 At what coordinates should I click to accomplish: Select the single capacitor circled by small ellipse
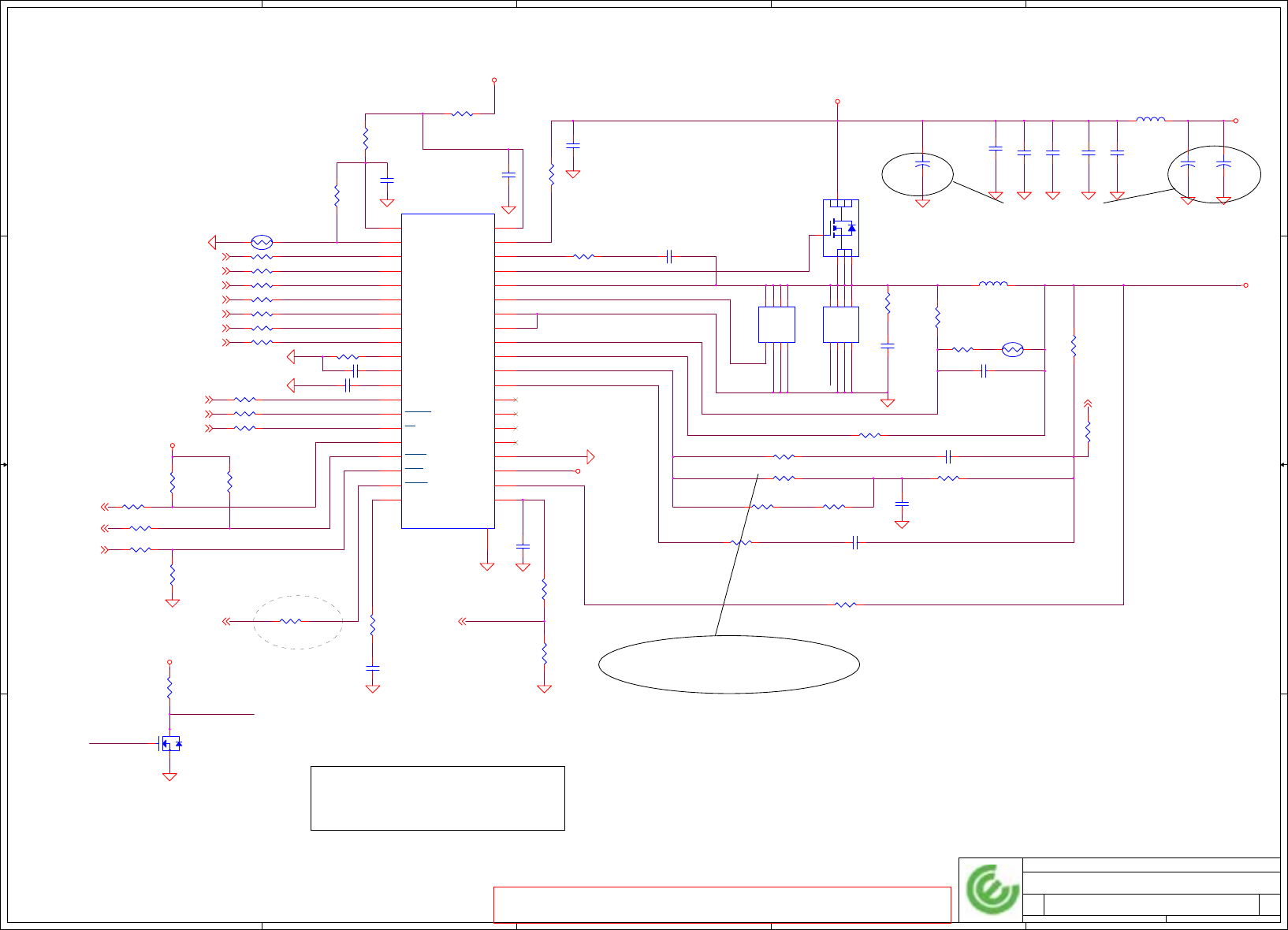tap(922, 164)
